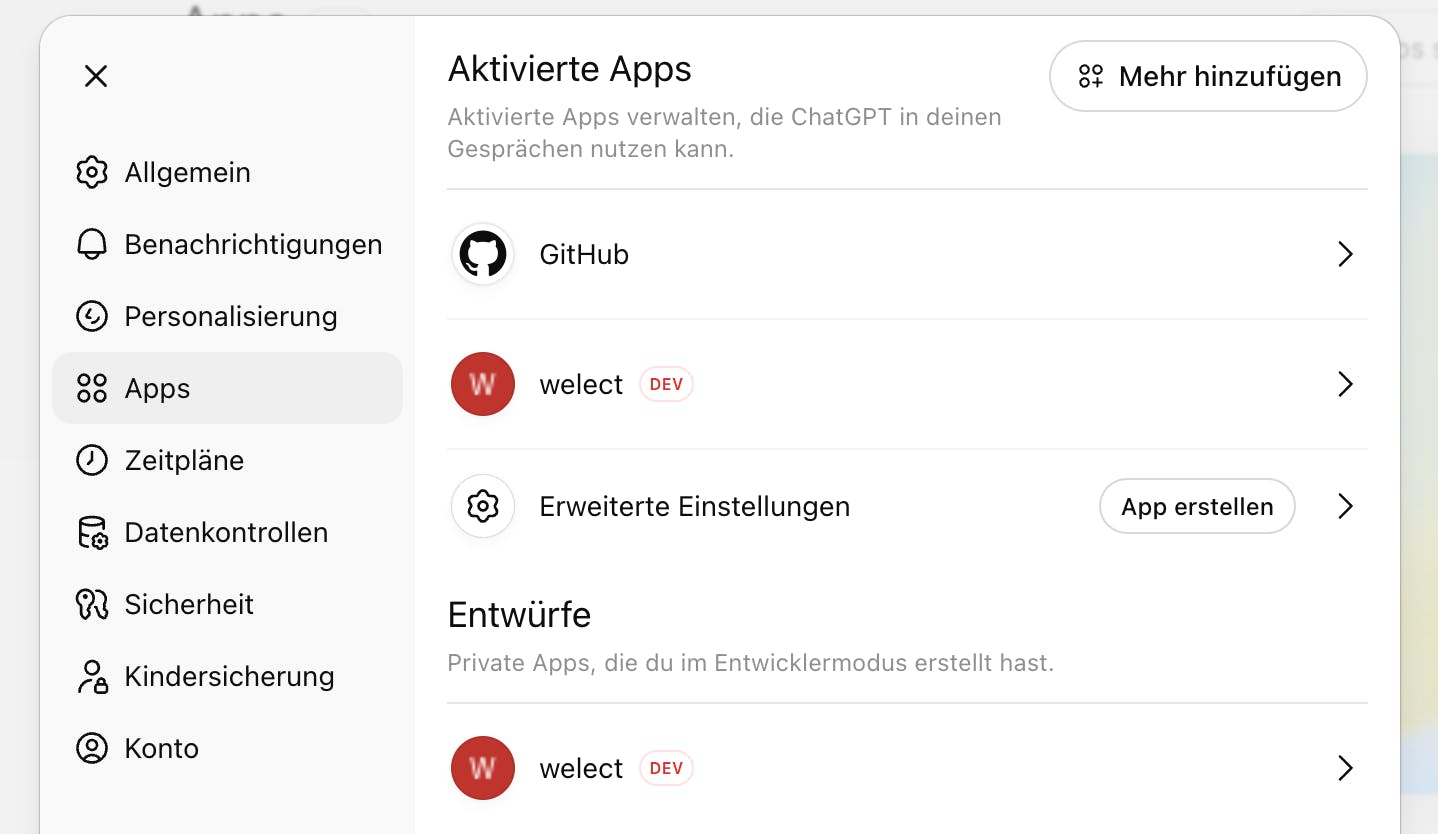Image resolution: width=1438 pixels, height=834 pixels.
Task: Click the Apps grid icon in sidebar
Action: pyautogui.click(x=92, y=388)
